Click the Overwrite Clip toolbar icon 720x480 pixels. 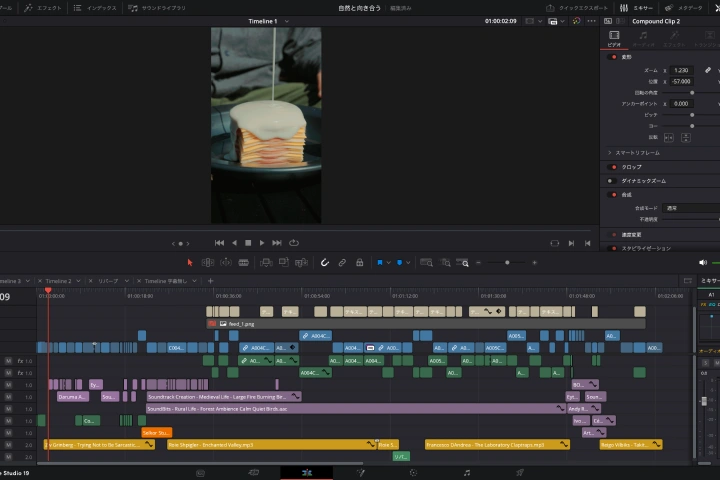click(284, 262)
